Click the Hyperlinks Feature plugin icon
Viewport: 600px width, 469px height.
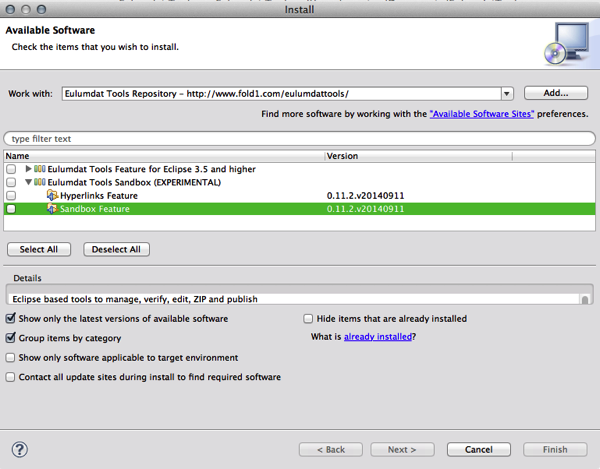coord(52,195)
